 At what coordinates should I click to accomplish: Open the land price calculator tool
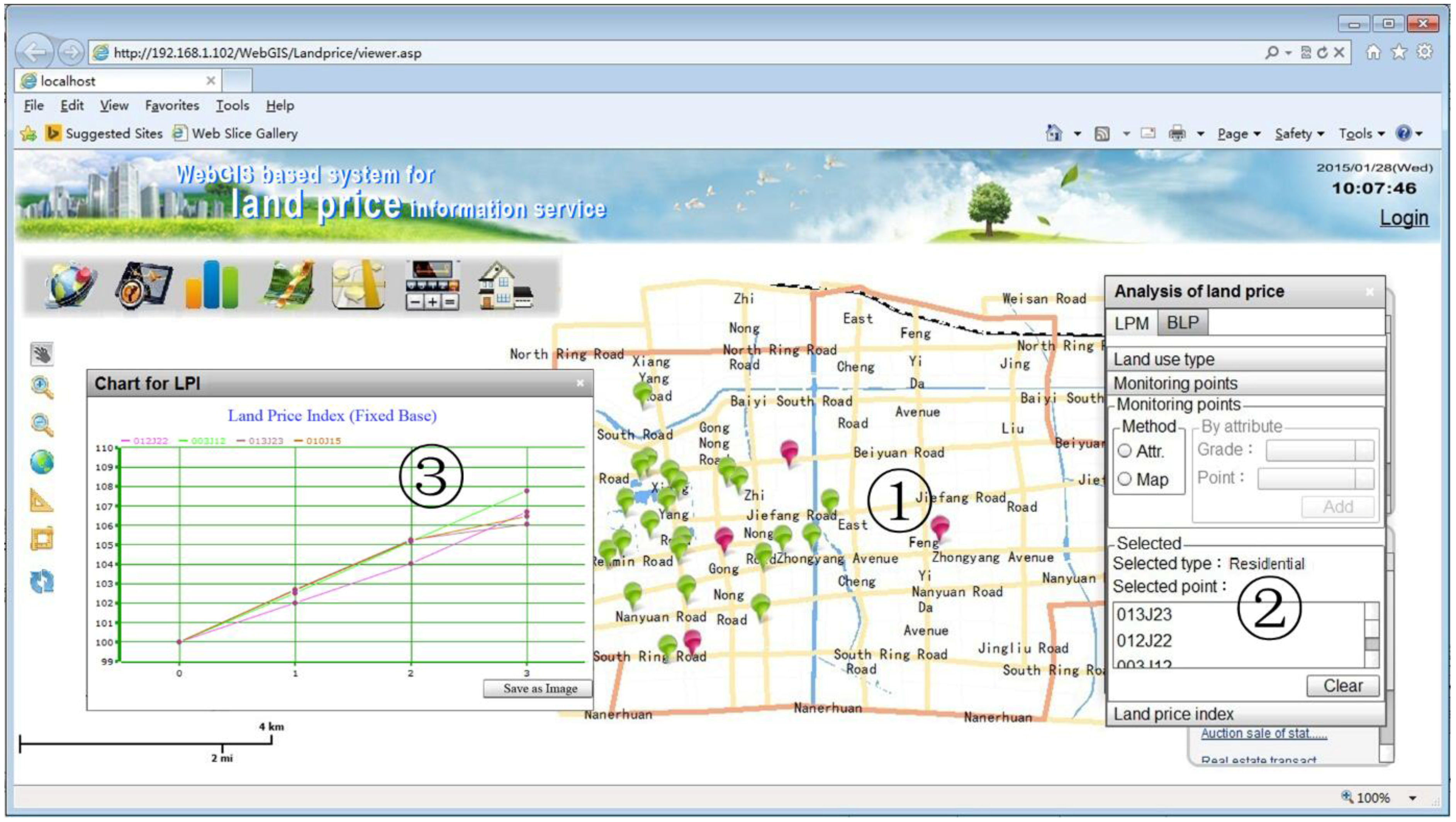click(x=433, y=285)
